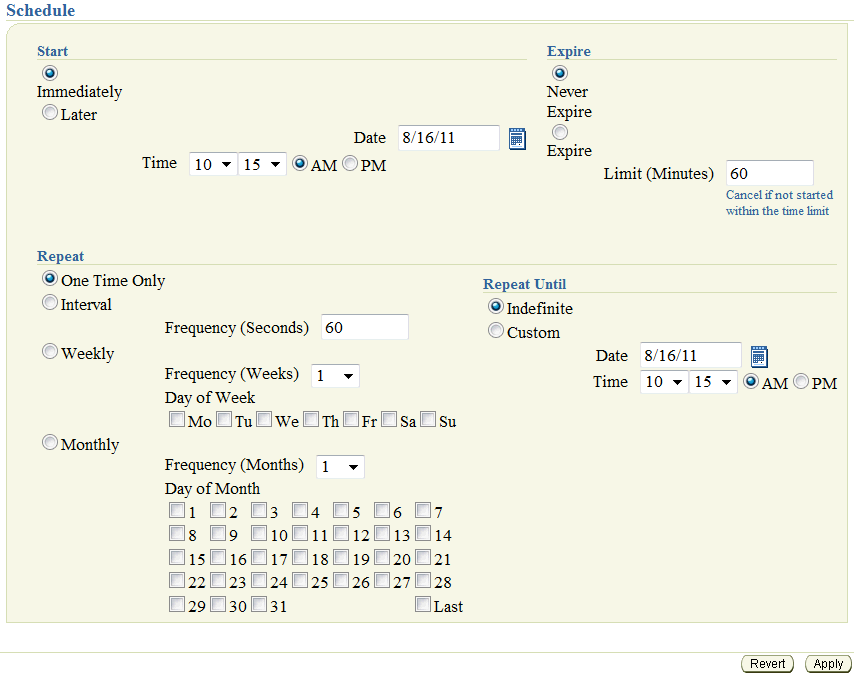Check day 9 of month box
This screenshot has width=855, height=677.
[218, 533]
